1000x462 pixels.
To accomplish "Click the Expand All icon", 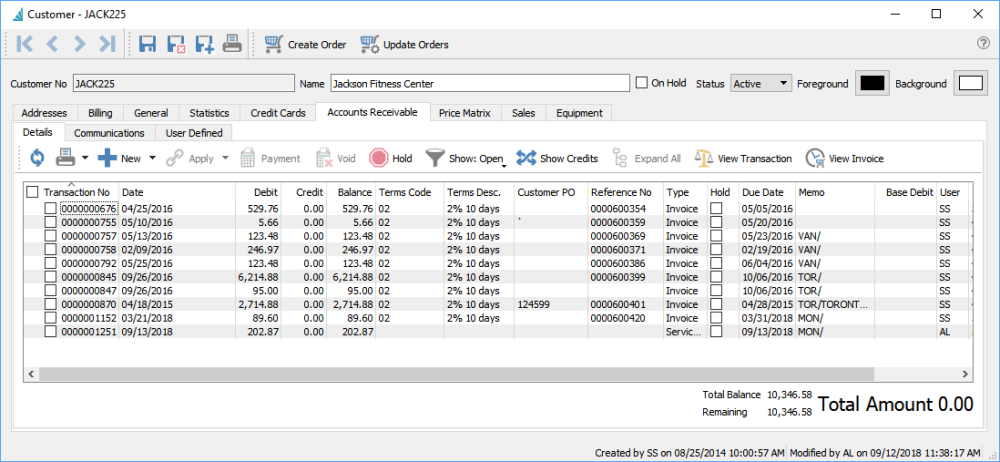I will (x=621, y=158).
